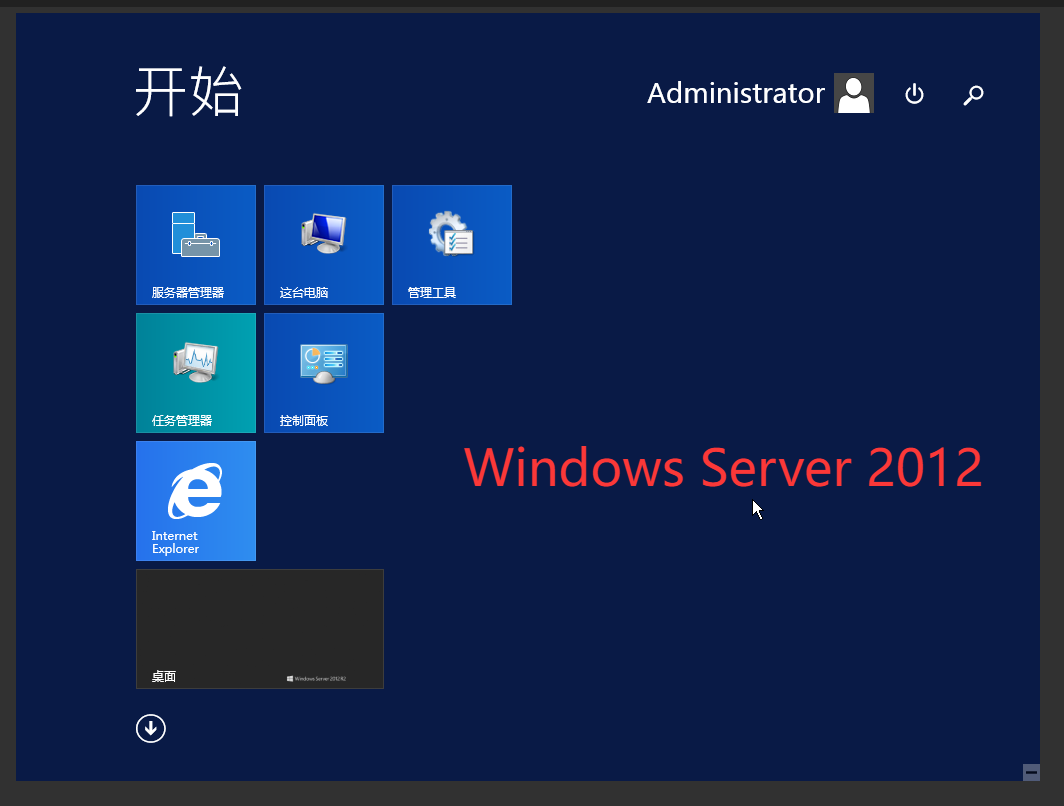Switch to the 桌面 desktop tile
This screenshot has height=806, width=1064.
[x=260, y=629]
